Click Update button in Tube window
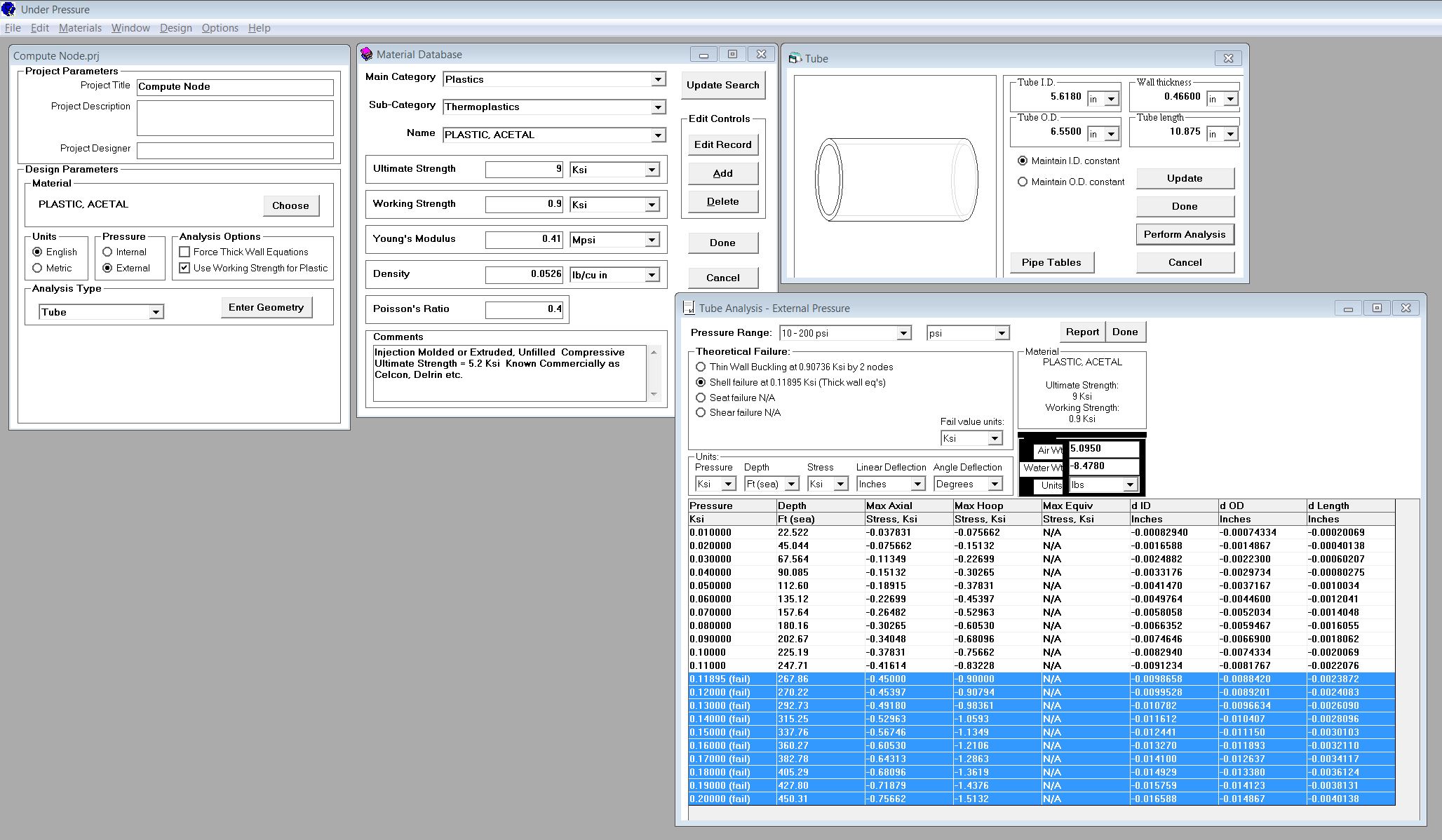This screenshot has height=840, width=1442. coord(1185,178)
